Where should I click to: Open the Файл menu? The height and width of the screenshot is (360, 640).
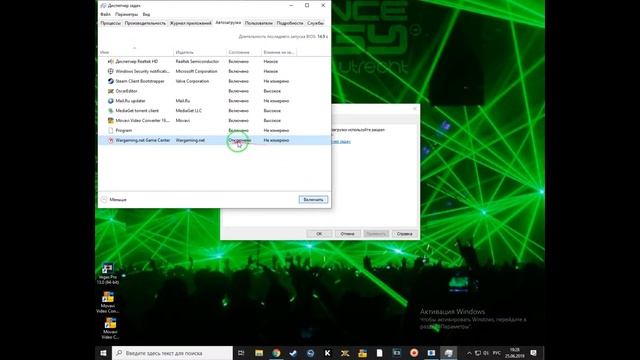coord(105,14)
